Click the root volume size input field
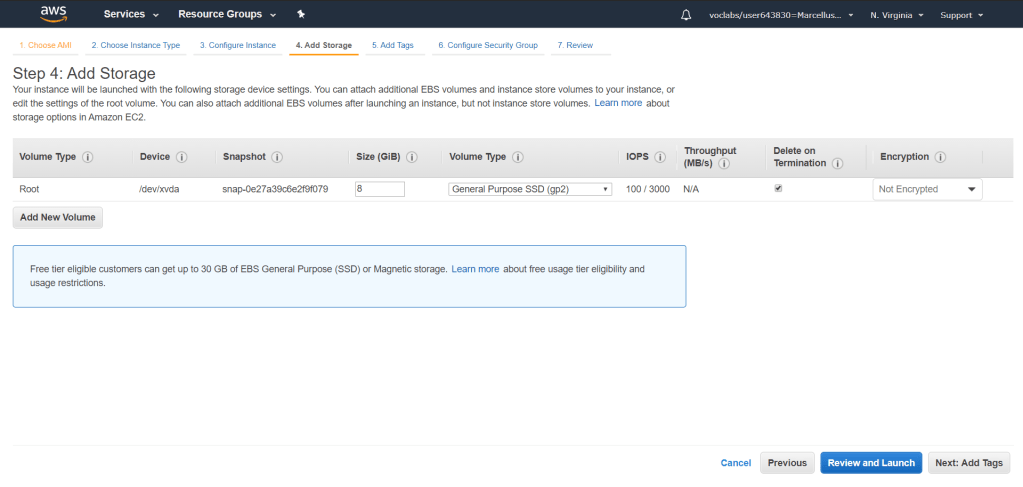Screen dimensions: 1023x487 point(380,189)
